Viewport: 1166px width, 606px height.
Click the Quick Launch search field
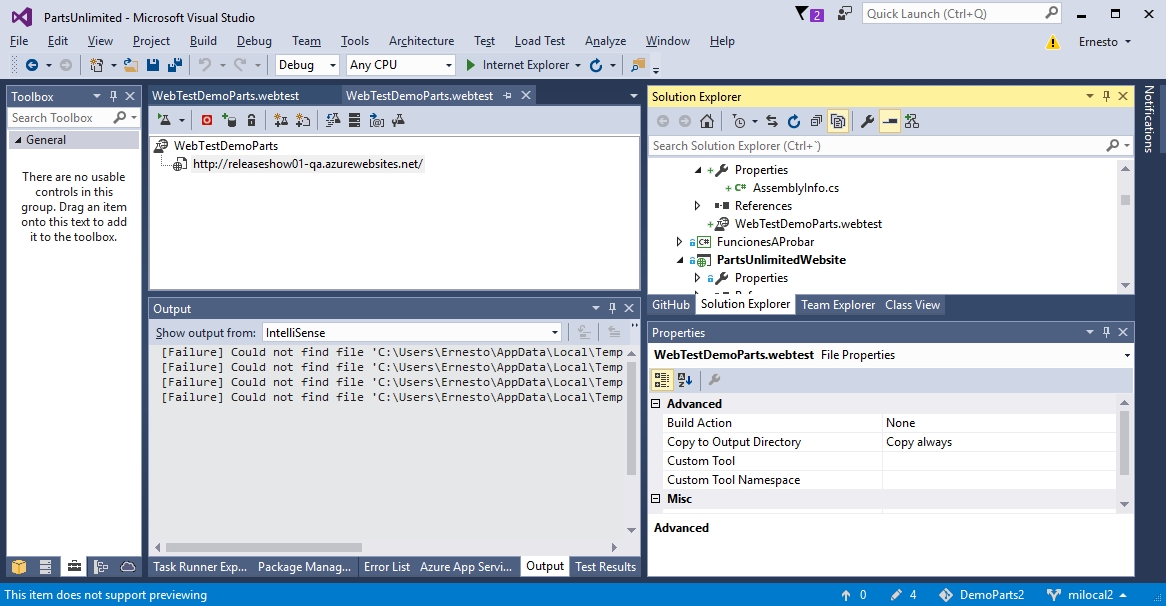(x=962, y=13)
